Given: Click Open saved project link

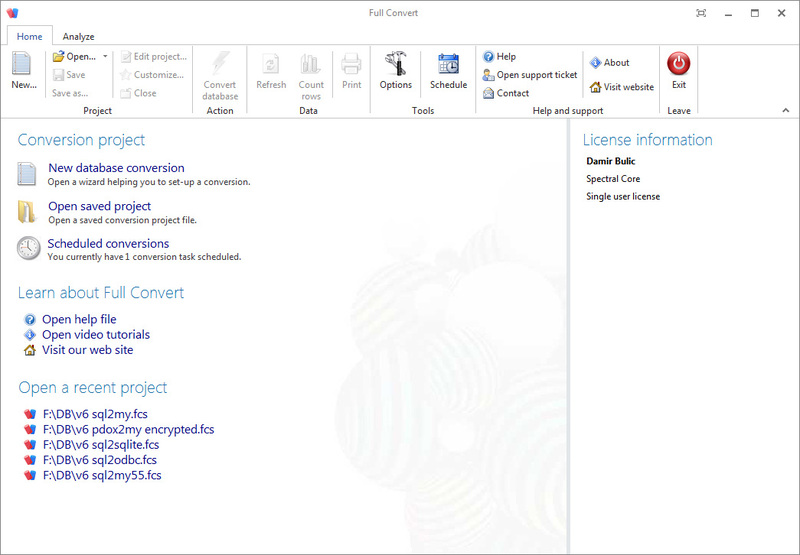Looking at the screenshot, I should (x=99, y=206).
